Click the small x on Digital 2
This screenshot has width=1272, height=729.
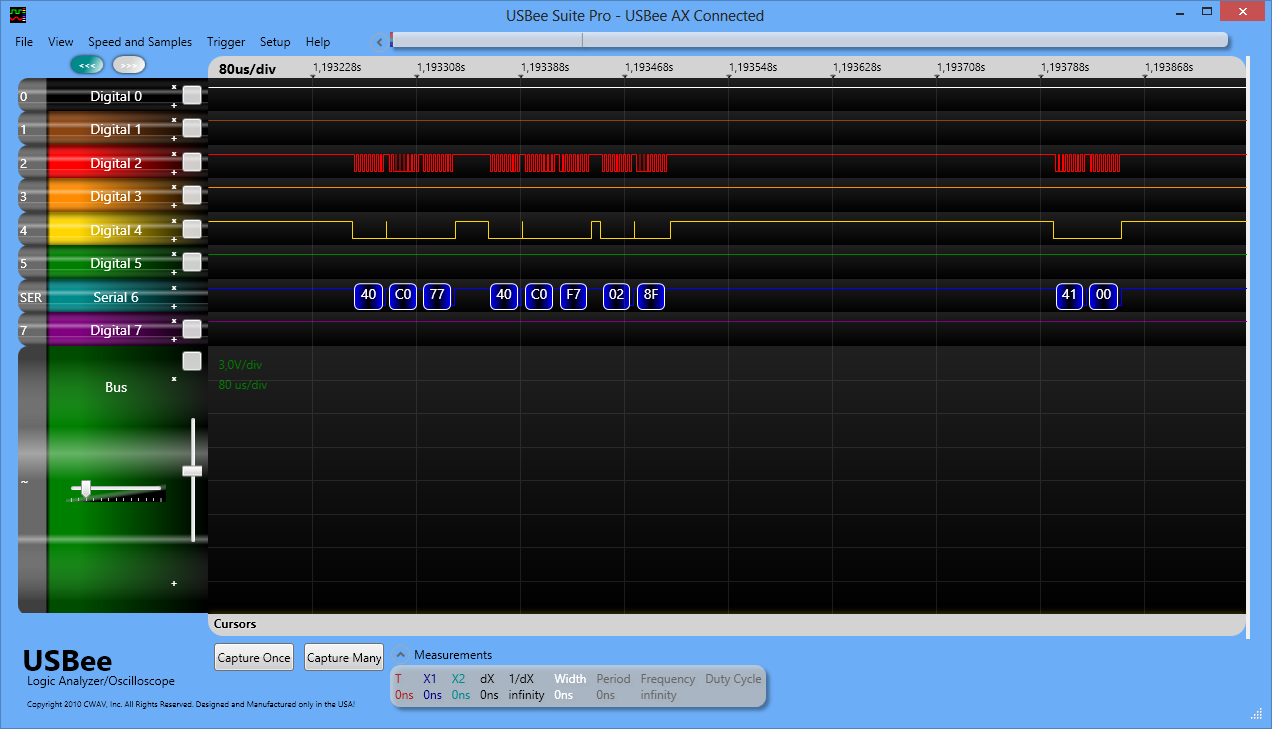[174, 154]
